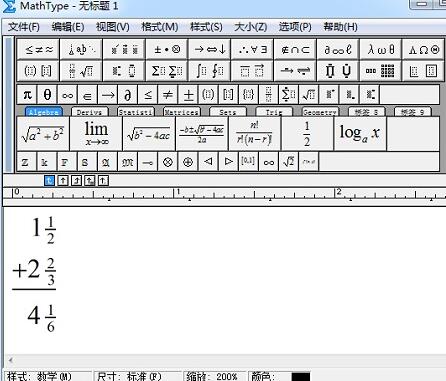446x381 pixels.
Task: Open the arrow symbols palette
Action: [x=210, y=50]
